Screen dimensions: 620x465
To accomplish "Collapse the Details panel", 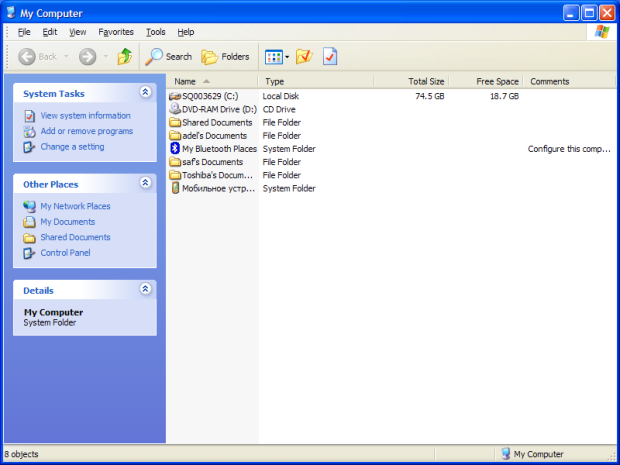I will pos(145,289).
